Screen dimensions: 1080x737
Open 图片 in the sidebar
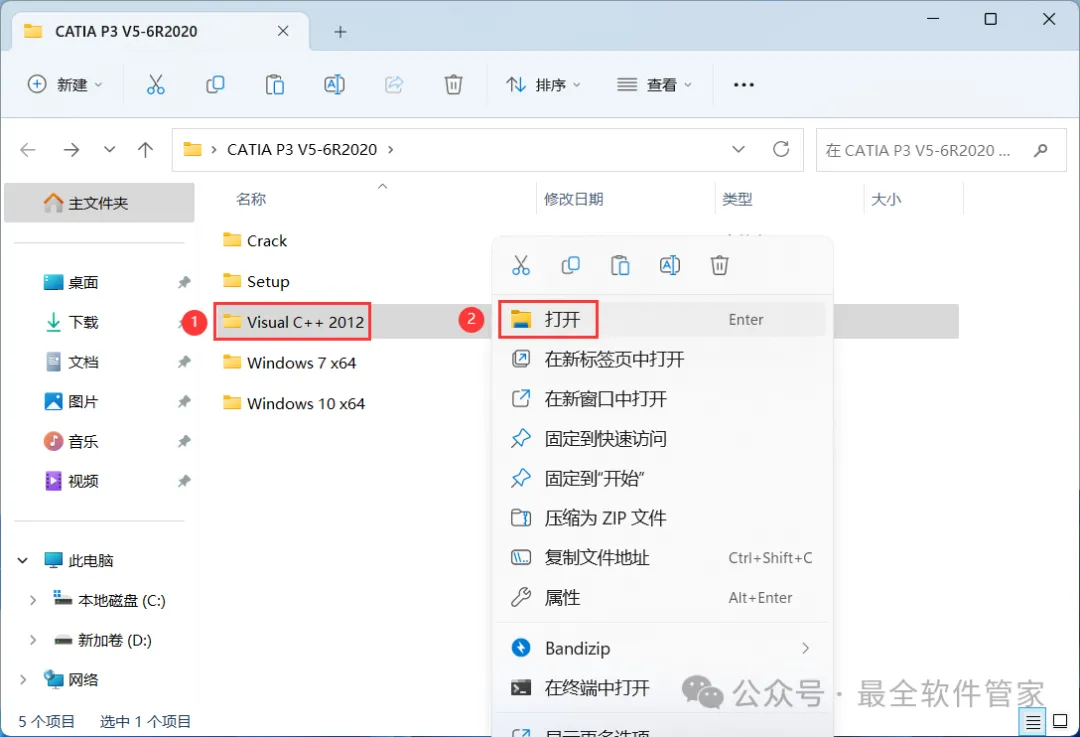[x=83, y=402]
